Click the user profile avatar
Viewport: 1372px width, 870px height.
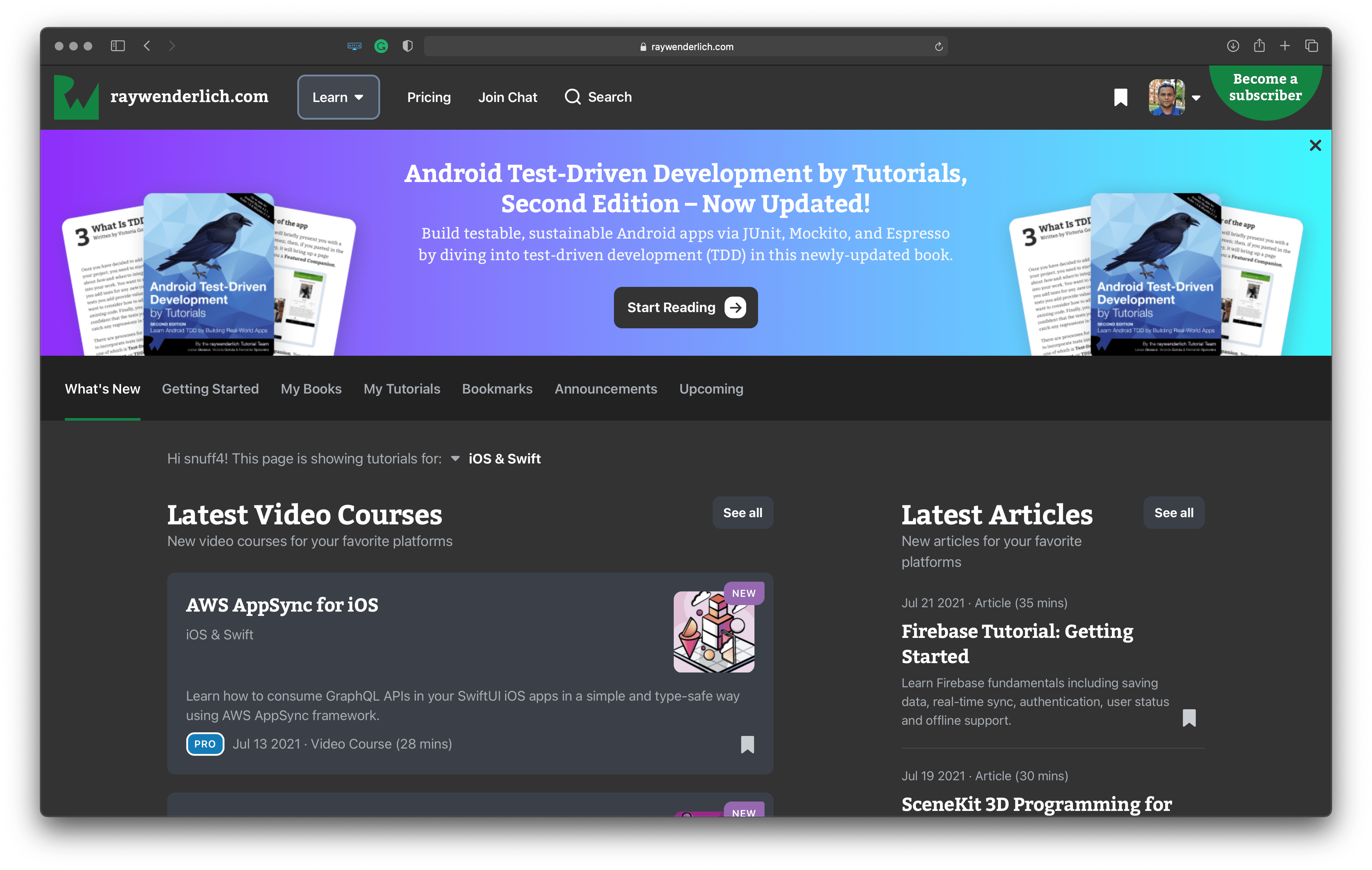(x=1166, y=97)
